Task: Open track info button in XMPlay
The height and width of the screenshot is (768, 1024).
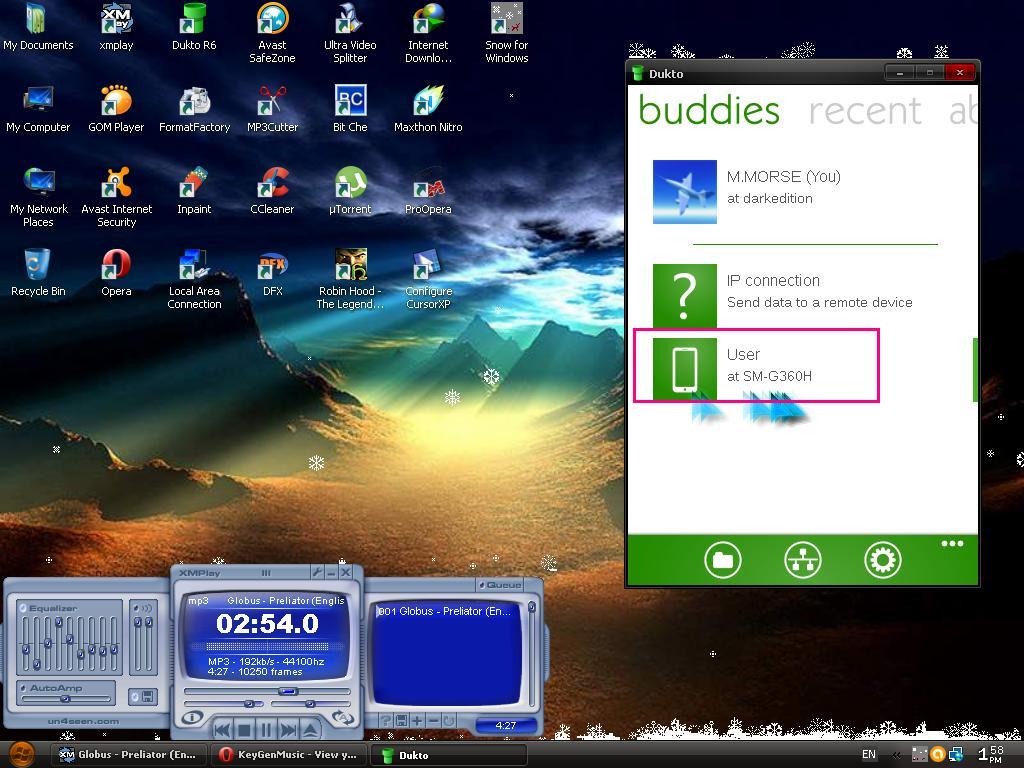Action: coord(191,717)
